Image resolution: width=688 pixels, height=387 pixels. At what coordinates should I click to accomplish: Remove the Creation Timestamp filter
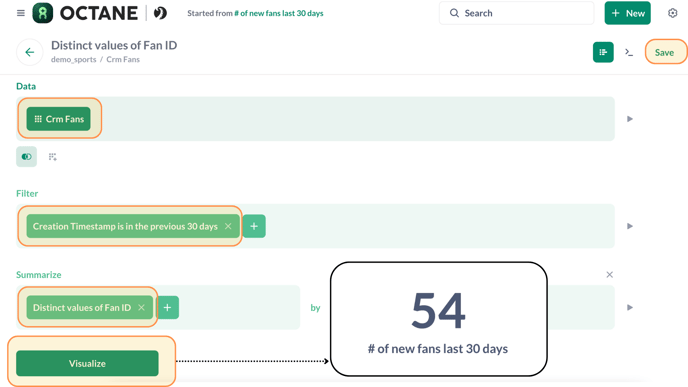tap(228, 226)
